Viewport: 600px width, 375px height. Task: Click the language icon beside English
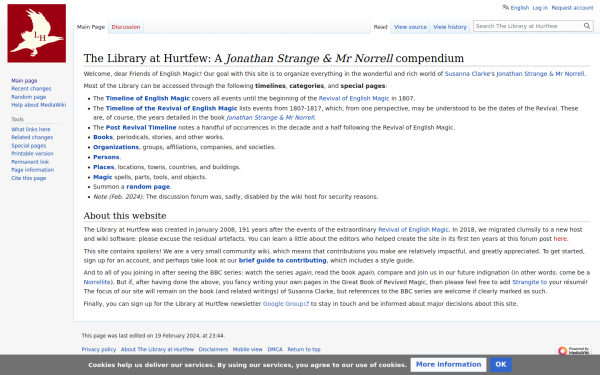505,7
